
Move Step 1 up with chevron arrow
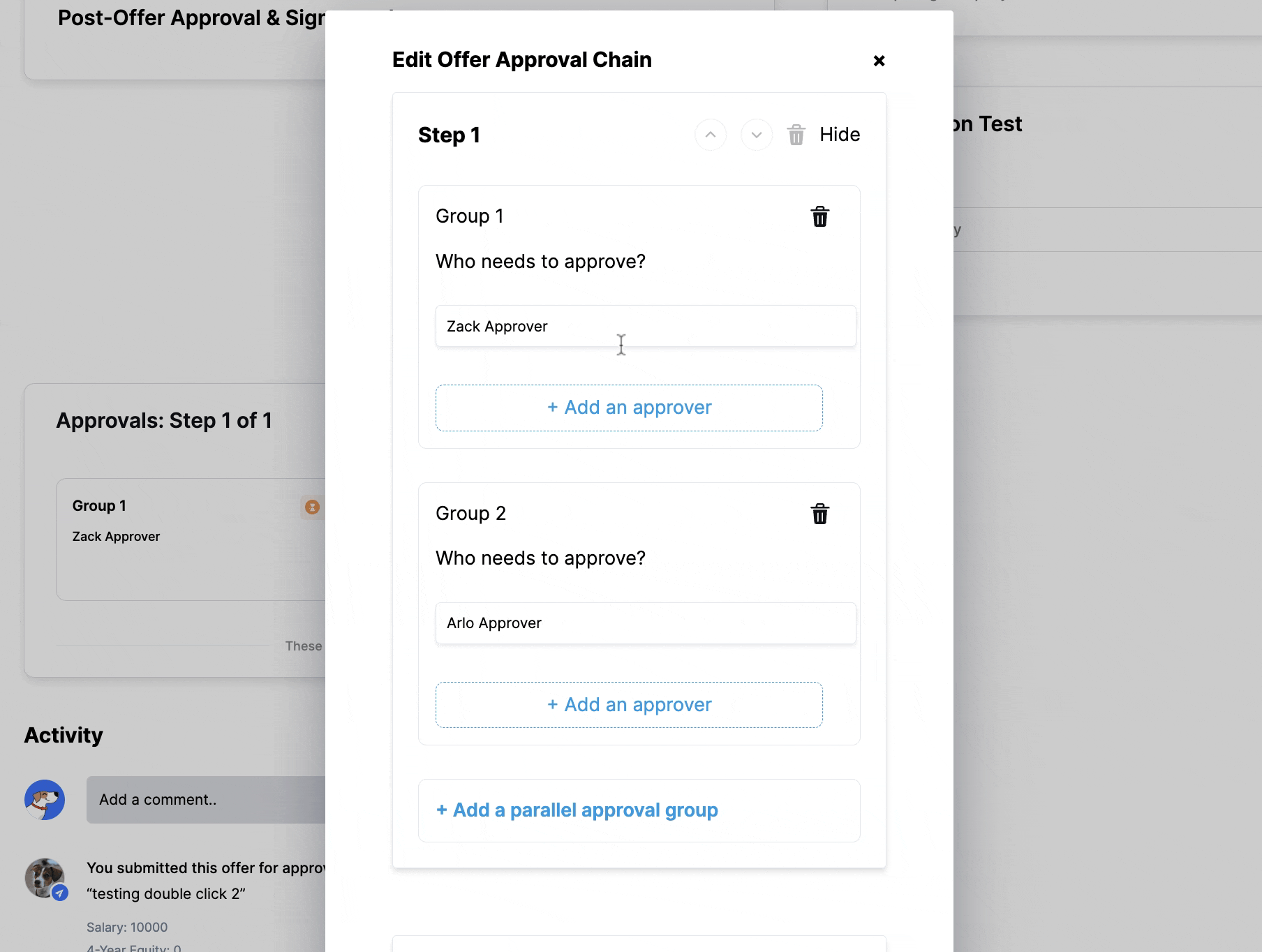[x=711, y=135]
